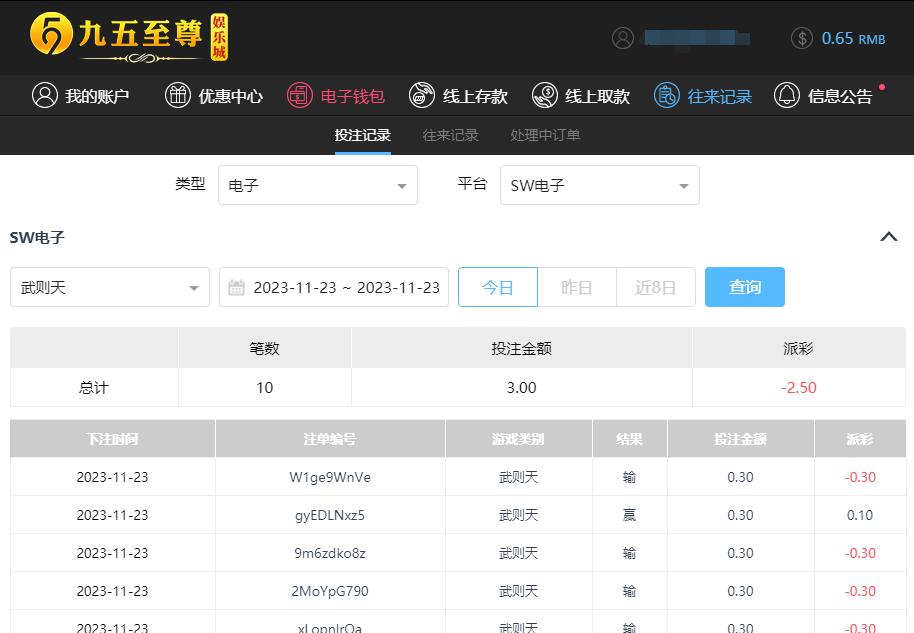Image resolution: width=914 pixels, height=633 pixels.
Task: Click the 信息公告 bell icon
Action: pos(787,96)
